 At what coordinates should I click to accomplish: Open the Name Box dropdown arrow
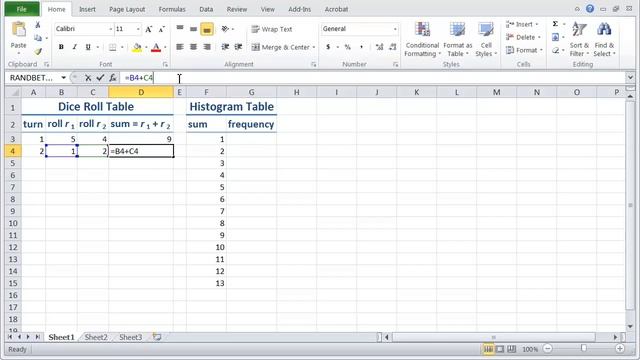click(63, 78)
